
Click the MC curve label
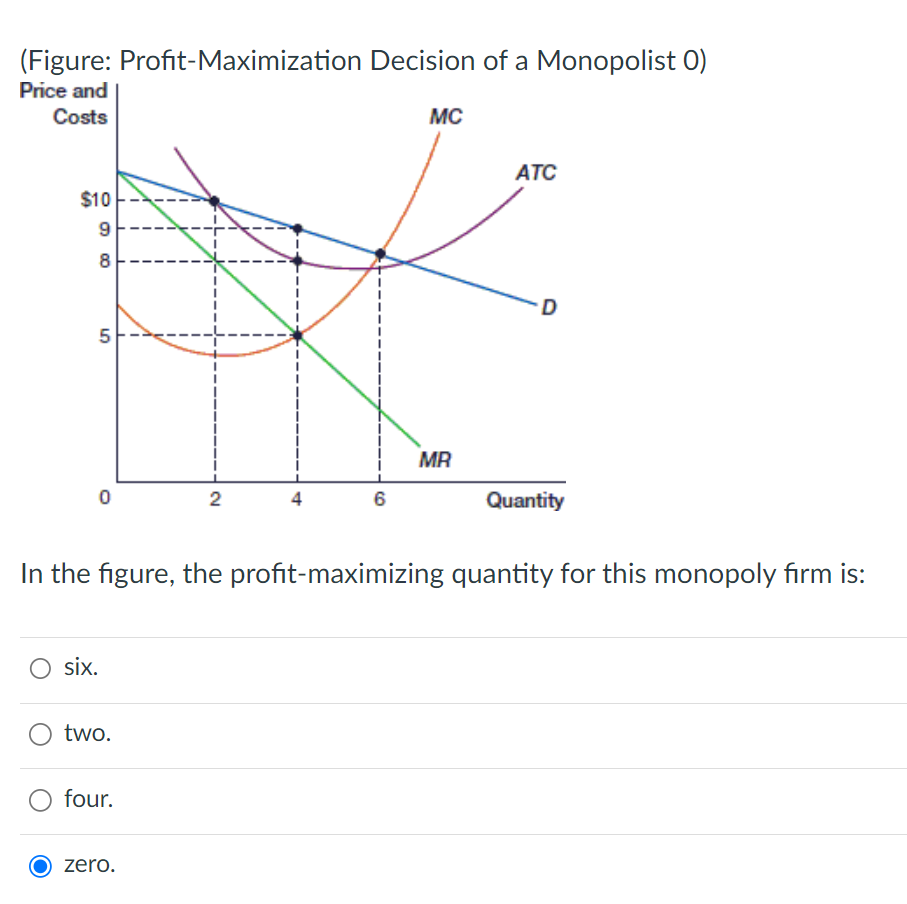point(445,117)
